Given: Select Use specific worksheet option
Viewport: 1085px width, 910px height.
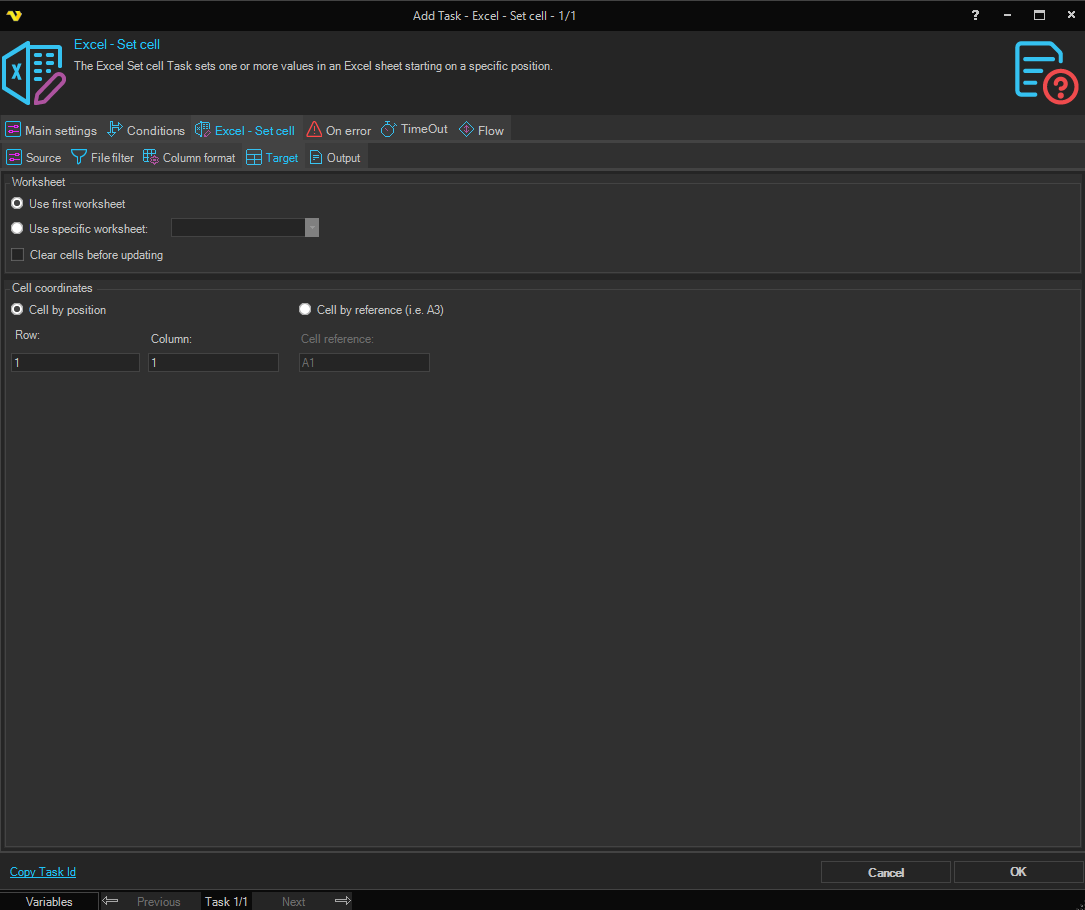Looking at the screenshot, I should coord(17,229).
